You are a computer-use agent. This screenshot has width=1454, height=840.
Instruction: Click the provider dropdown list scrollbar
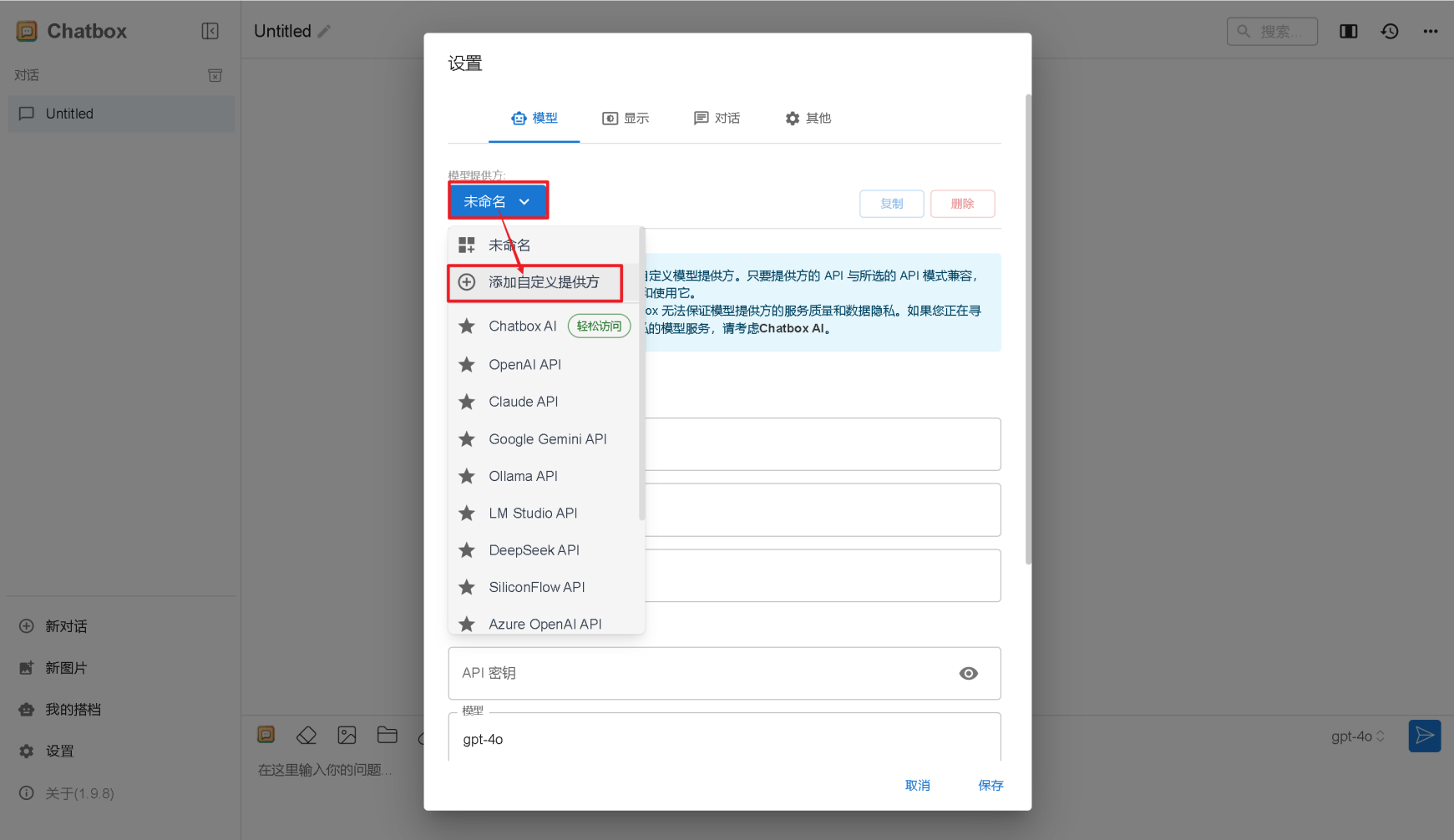point(641,376)
